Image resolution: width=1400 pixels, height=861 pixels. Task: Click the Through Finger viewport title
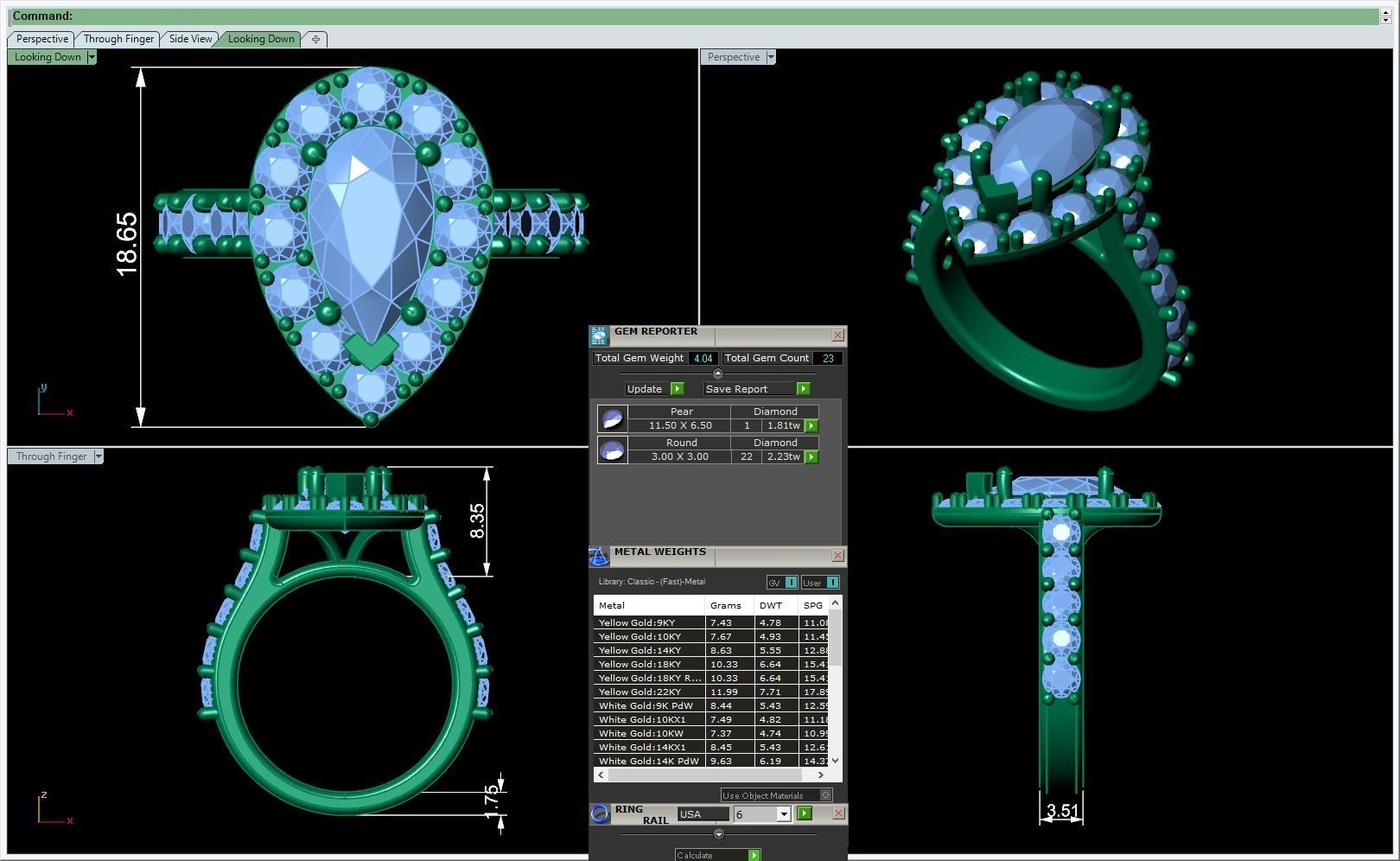pos(51,456)
